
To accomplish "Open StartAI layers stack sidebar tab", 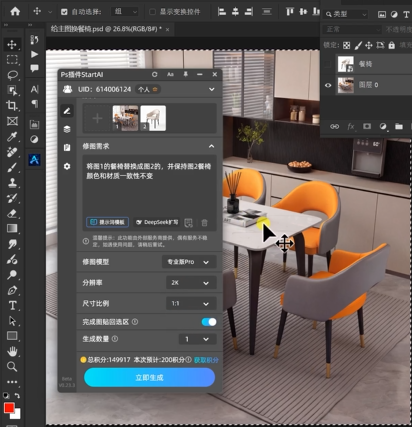I will pyautogui.click(x=67, y=129).
